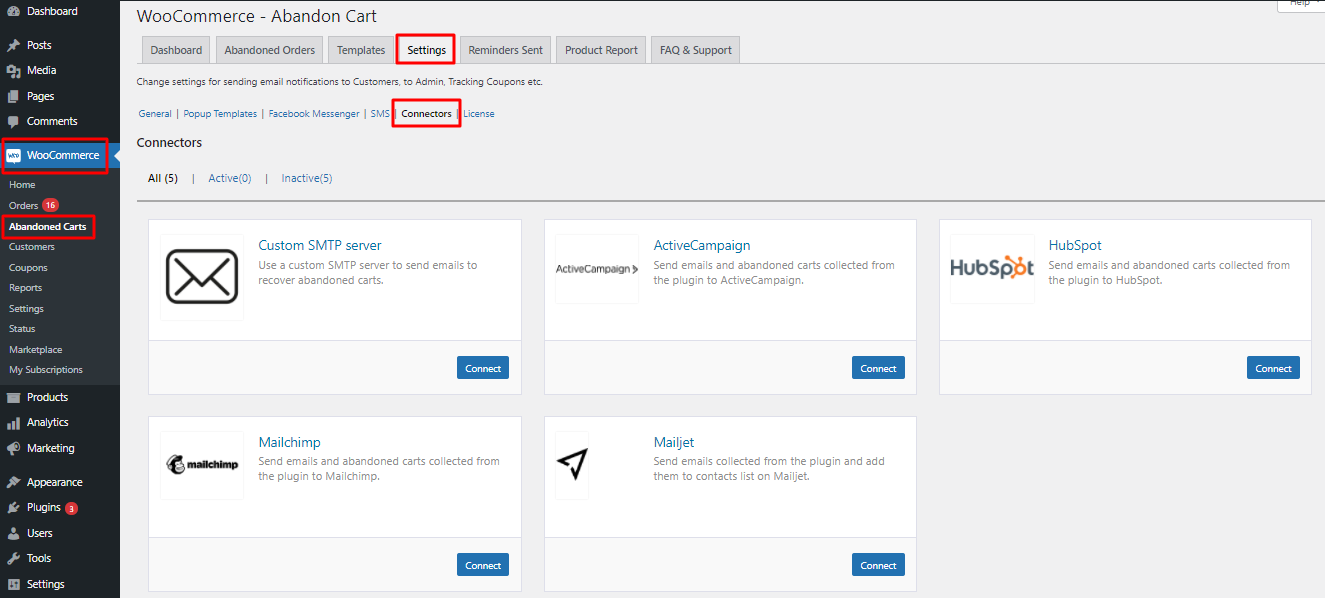
Task: Open the SMS settings link
Action: click(380, 114)
